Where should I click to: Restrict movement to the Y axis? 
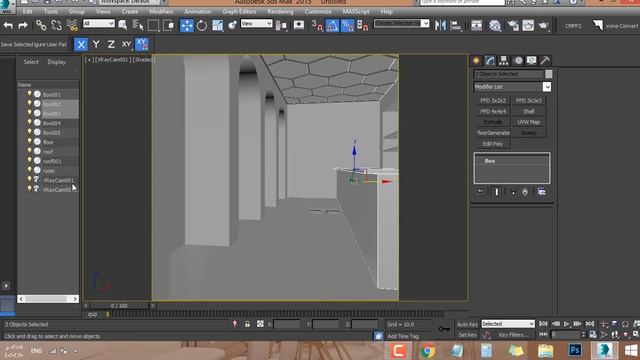[96, 44]
